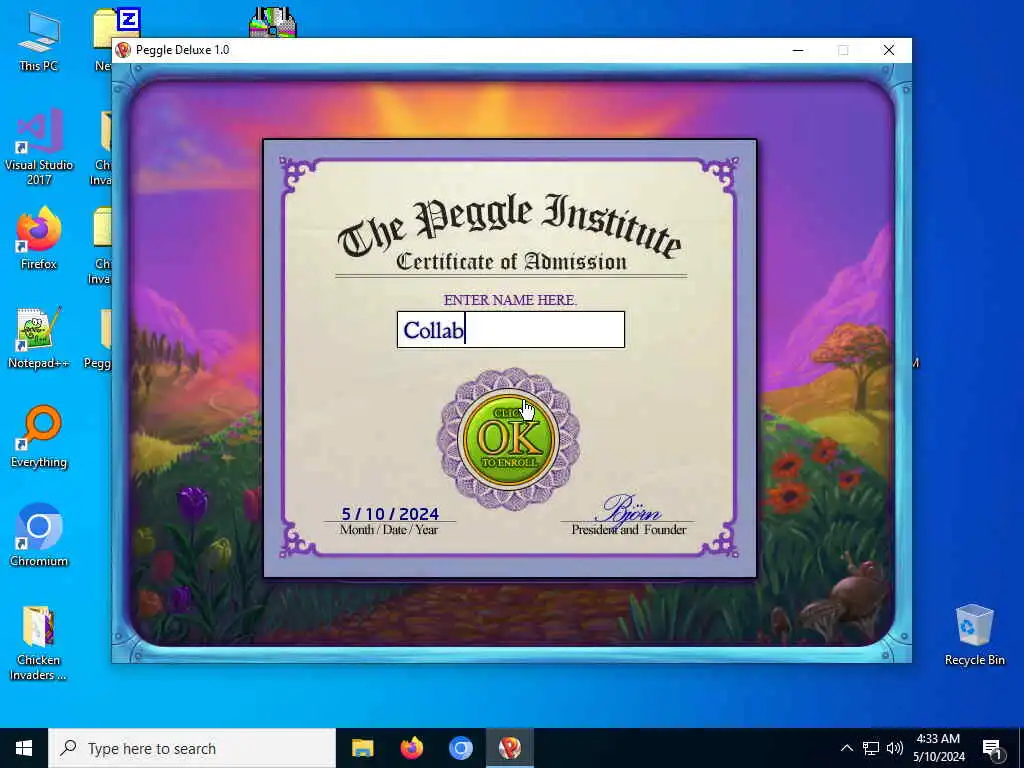Select the Firefox desktop shortcut
The width and height of the screenshot is (1024, 768).
click(39, 238)
